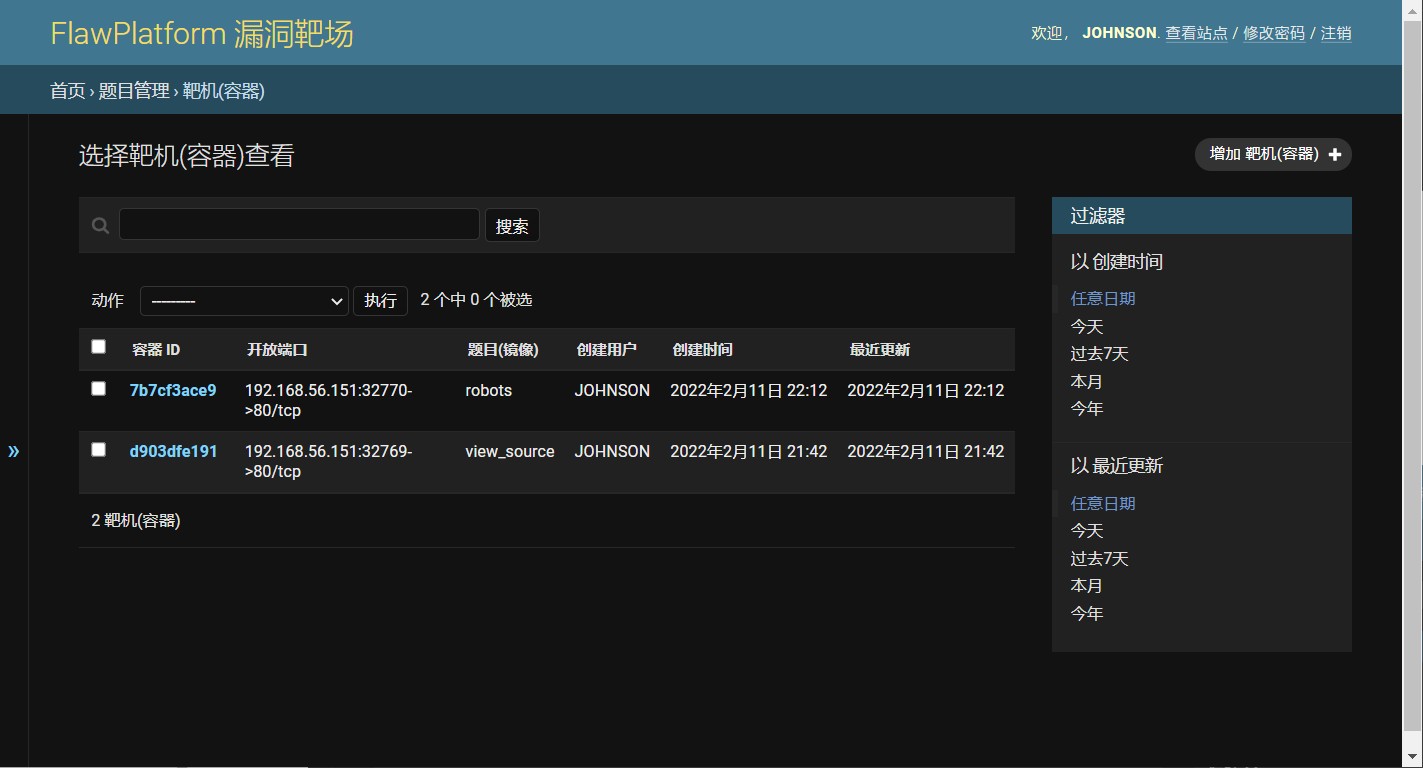Open container 7b7cf3ace9 link

(173, 390)
